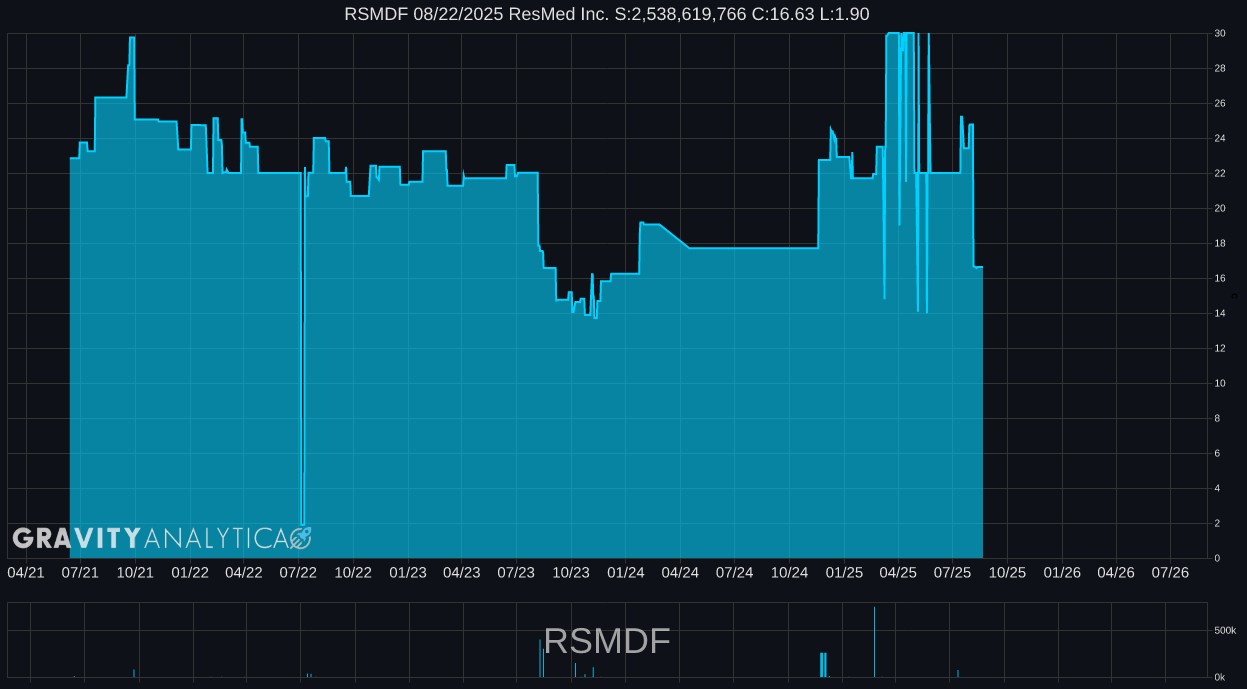
Task: Pick the price axis value 22
Action: (1220, 173)
